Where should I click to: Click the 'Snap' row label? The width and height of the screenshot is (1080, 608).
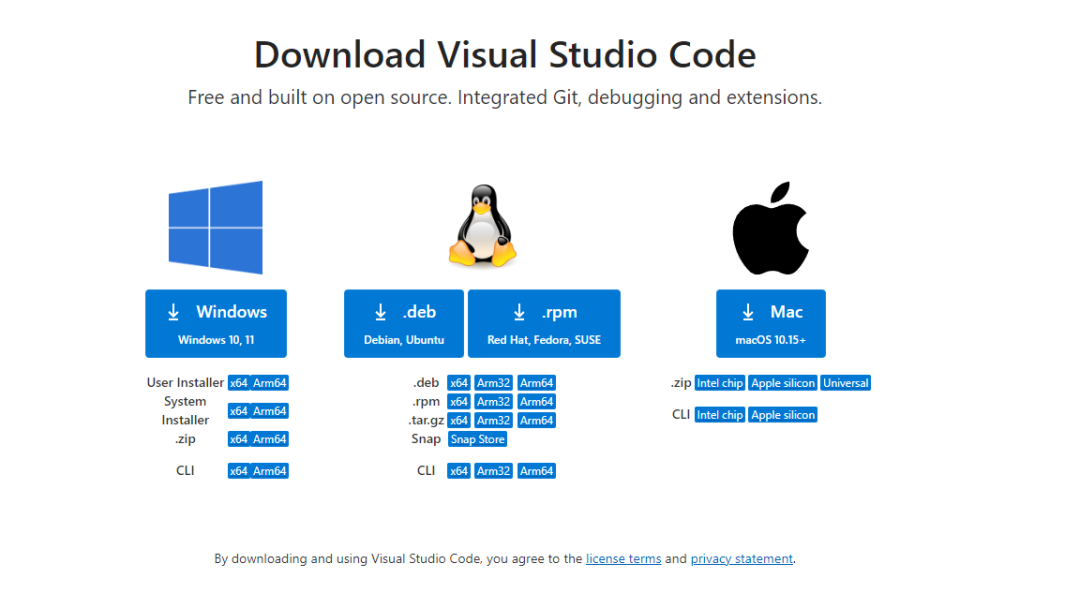coord(426,439)
